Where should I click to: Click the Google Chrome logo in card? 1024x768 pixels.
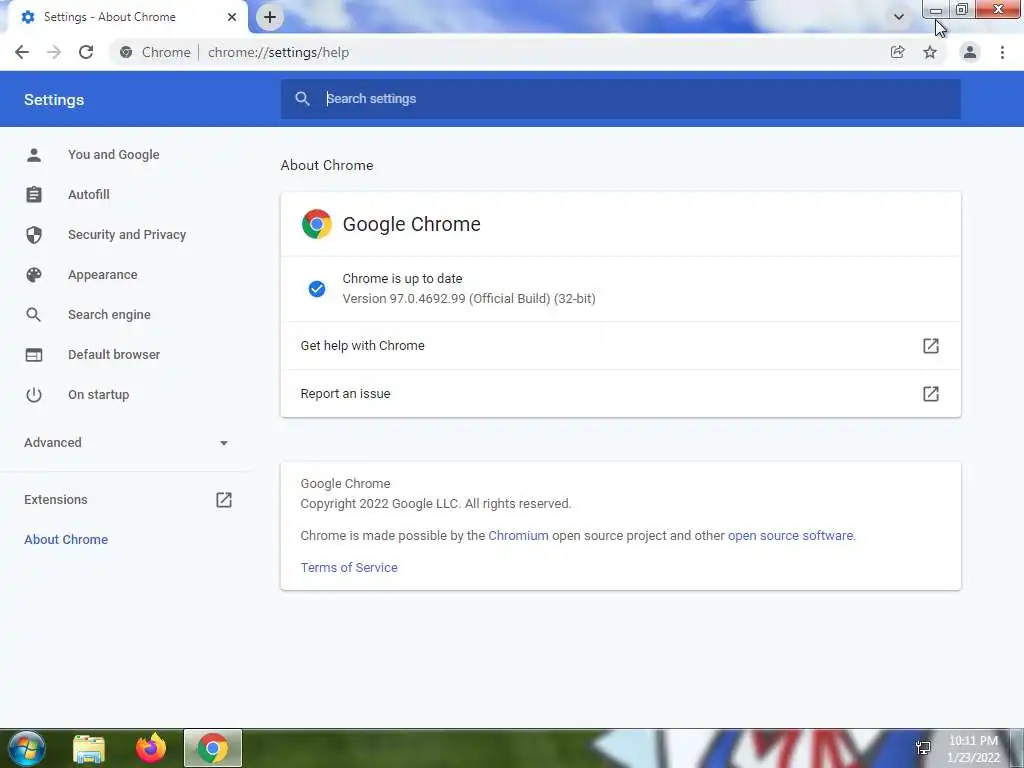(317, 224)
